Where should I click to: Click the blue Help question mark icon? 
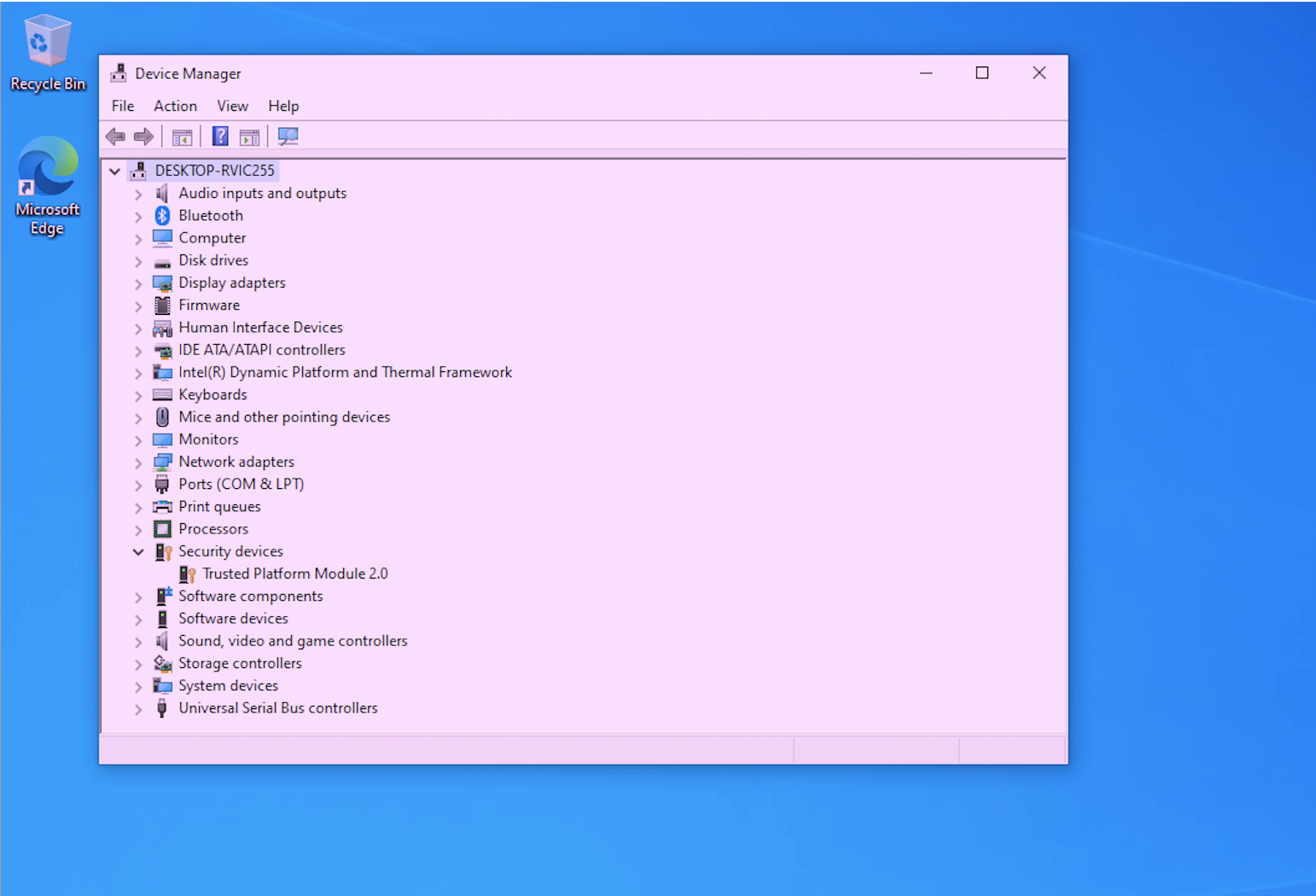(220, 137)
